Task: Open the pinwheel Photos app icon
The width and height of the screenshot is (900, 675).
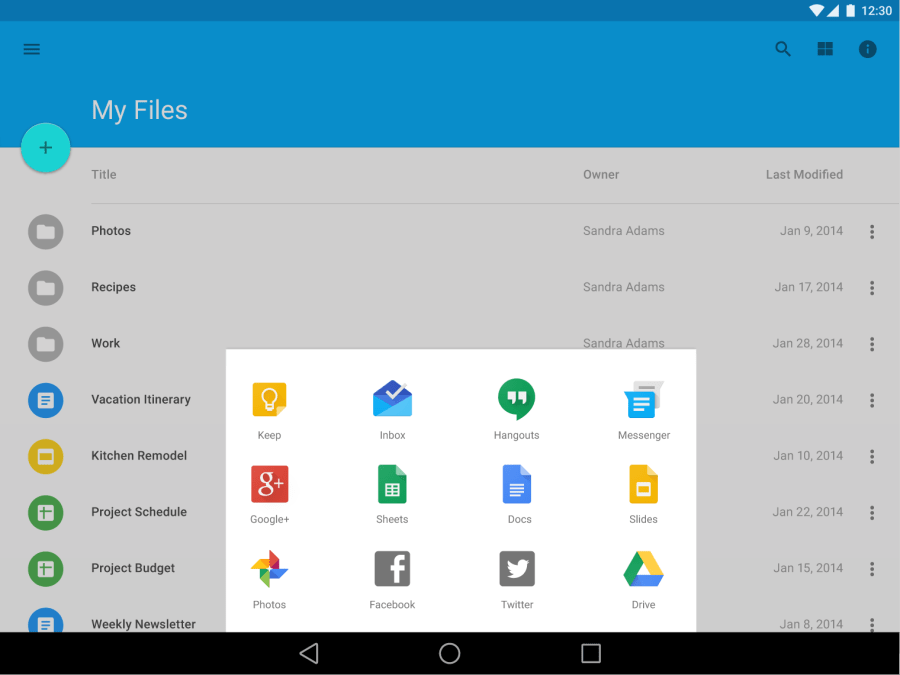Action: coord(269,569)
